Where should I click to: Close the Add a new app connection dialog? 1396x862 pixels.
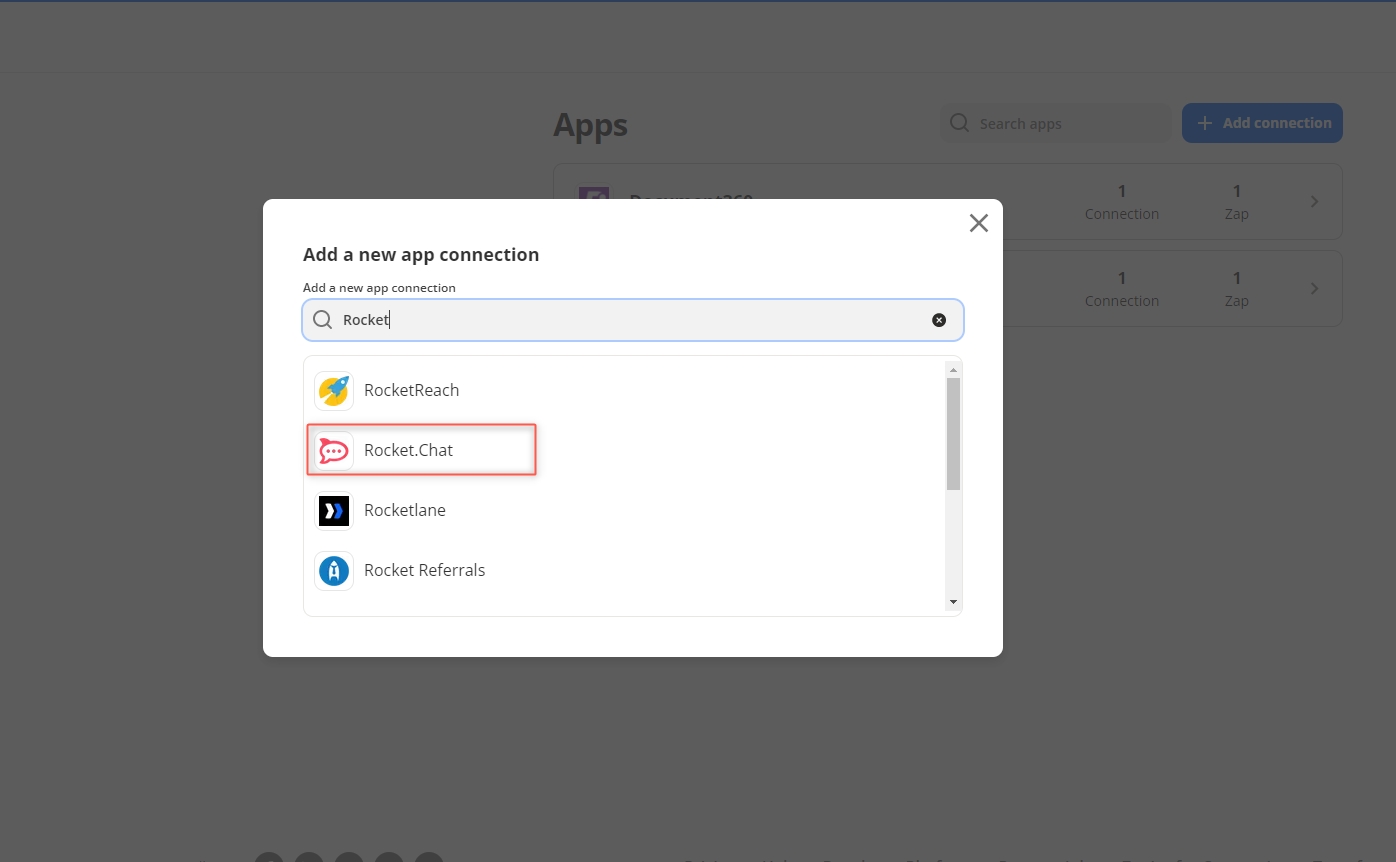tap(978, 223)
